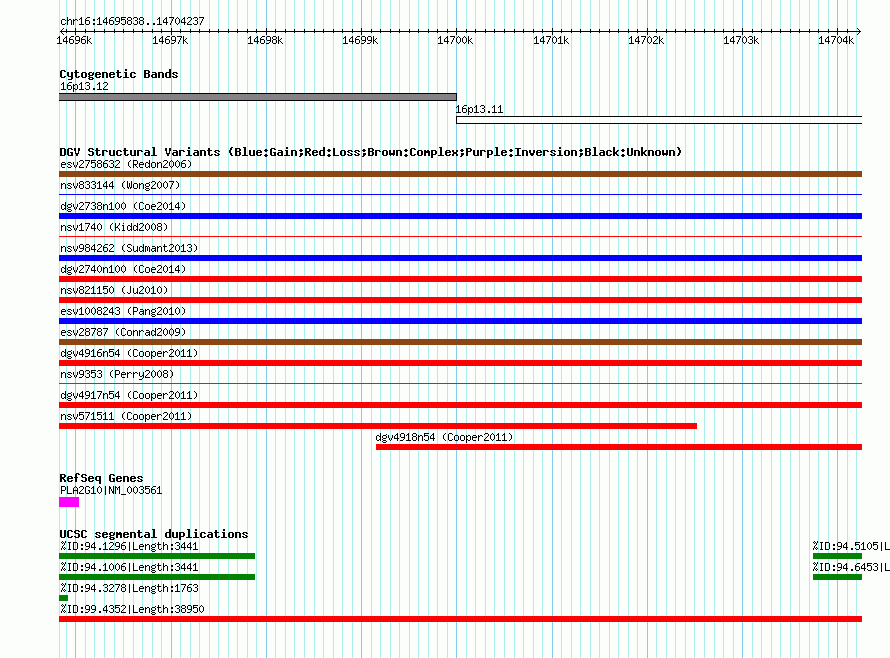Click the 14696k ruler tick label
The image size is (890, 658).
tap(74, 40)
